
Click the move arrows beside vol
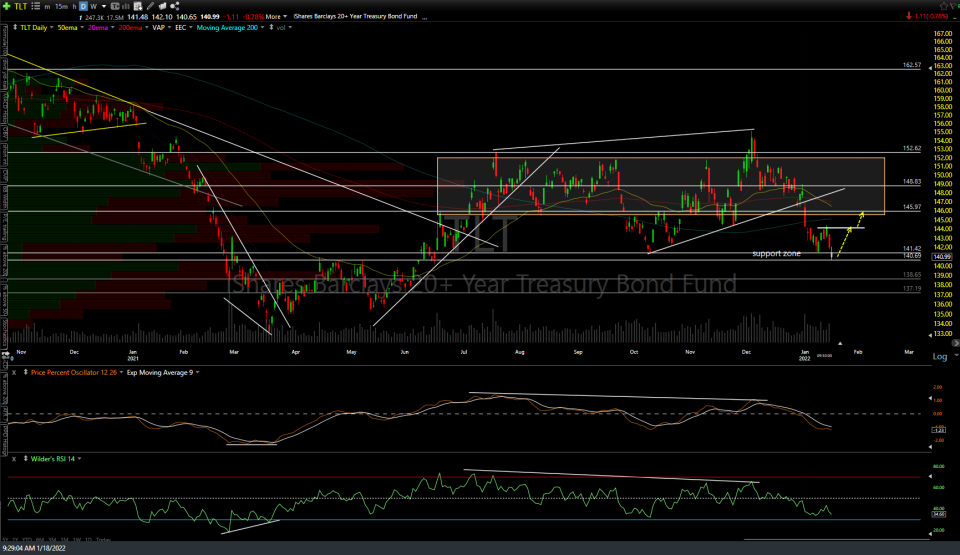(x=271, y=28)
